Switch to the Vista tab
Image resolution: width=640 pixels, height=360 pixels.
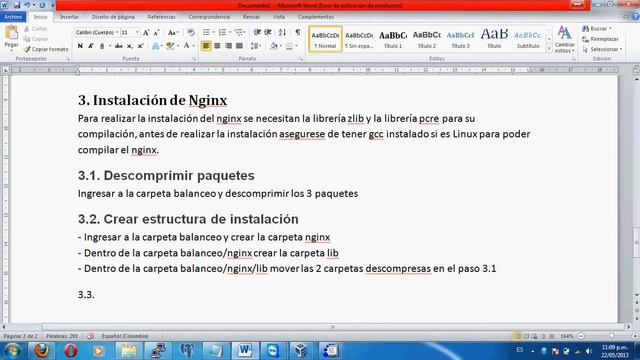[x=279, y=17]
